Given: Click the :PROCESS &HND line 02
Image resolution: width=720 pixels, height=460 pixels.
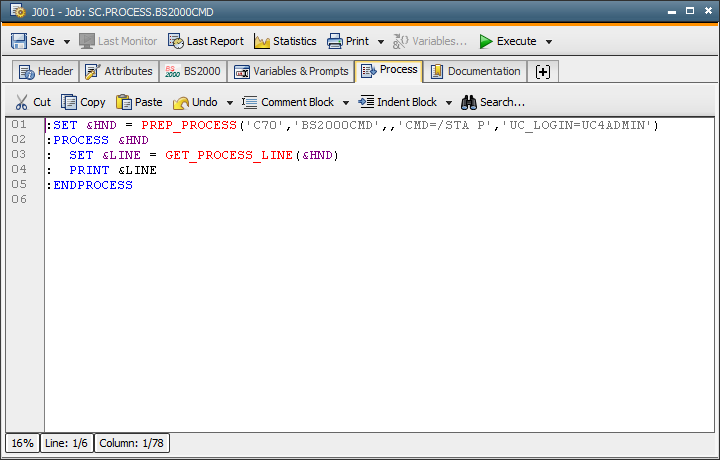Looking at the screenshot, I should coord(98,140).
